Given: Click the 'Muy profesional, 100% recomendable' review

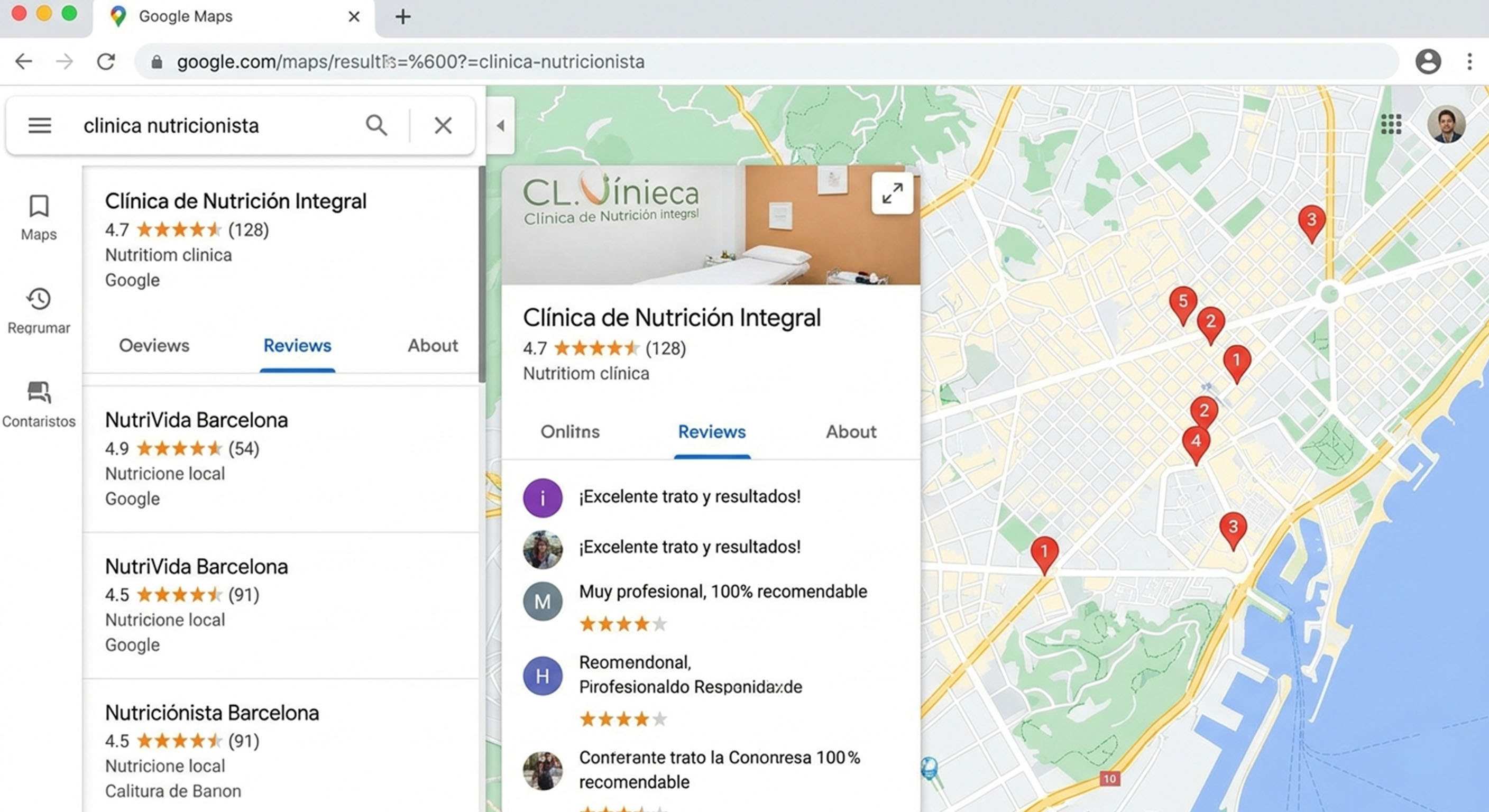Looking at the screenshot, I should (722, 591).
